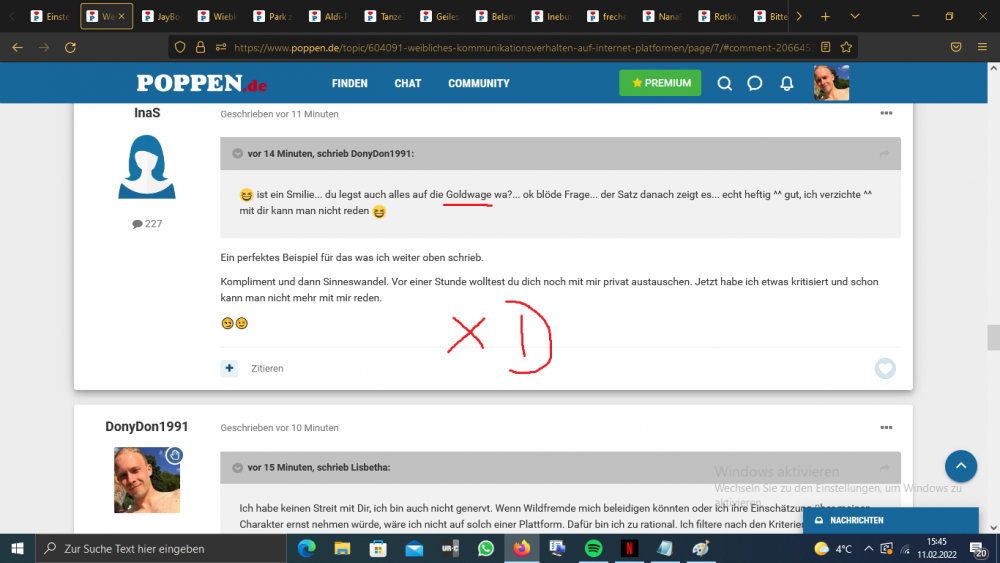The height and width of the screenshot is (563, 1000).
Task: Open the site search magnifier icon
Action: 725,83
